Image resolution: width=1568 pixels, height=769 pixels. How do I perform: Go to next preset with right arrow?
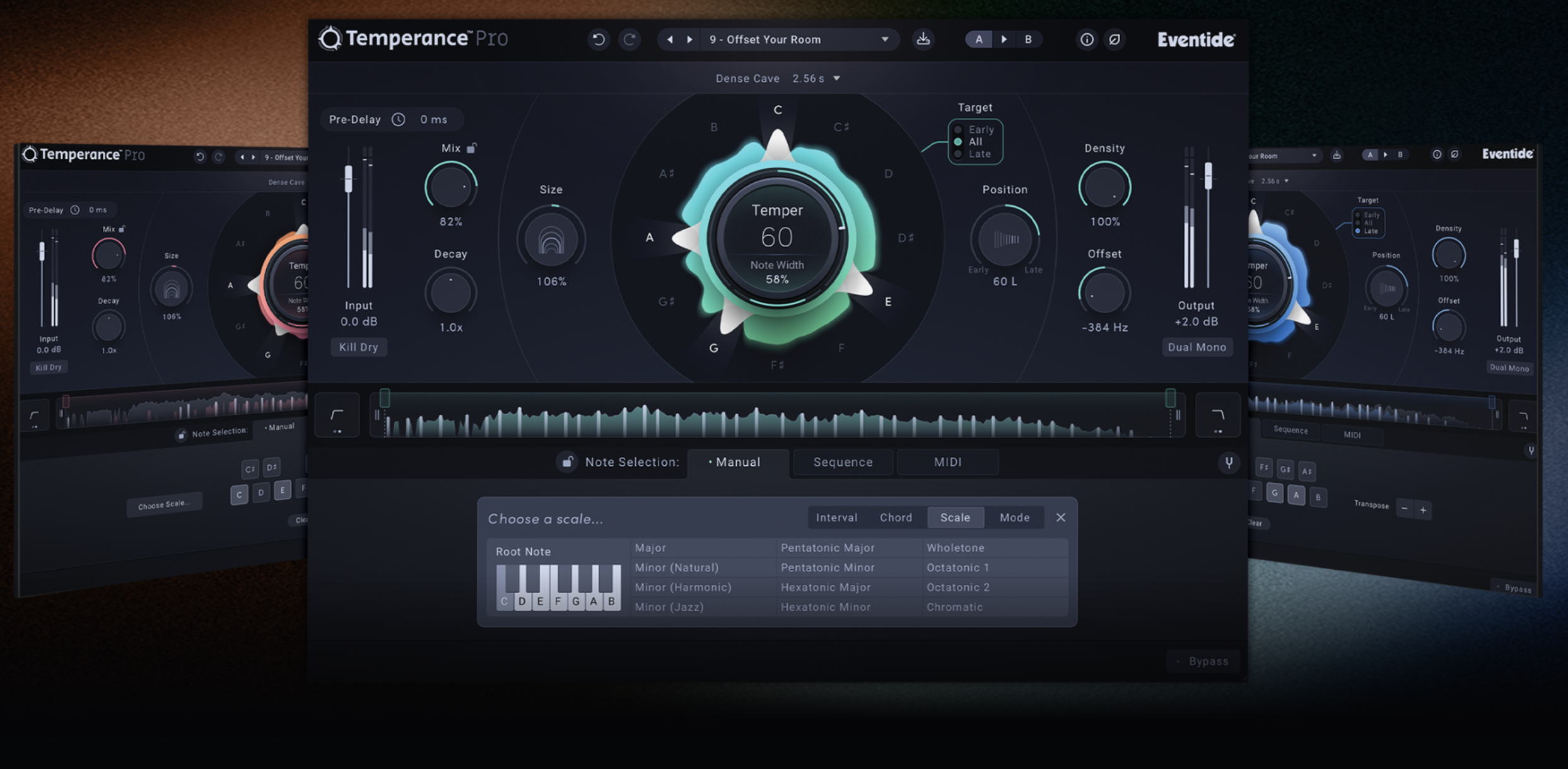pos(689,40)
